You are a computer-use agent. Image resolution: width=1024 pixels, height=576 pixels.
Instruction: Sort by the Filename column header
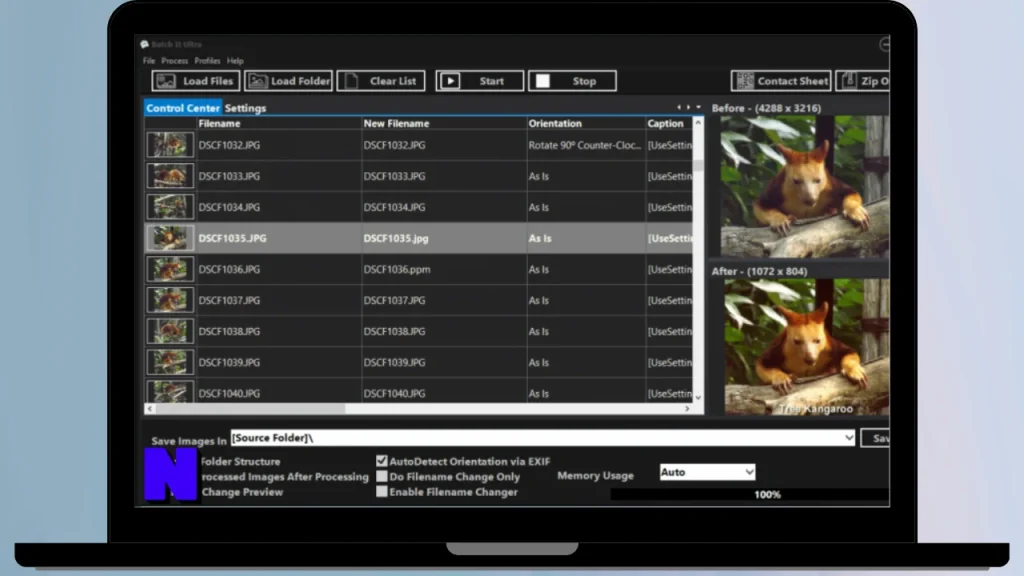click(x=279, y=123)
